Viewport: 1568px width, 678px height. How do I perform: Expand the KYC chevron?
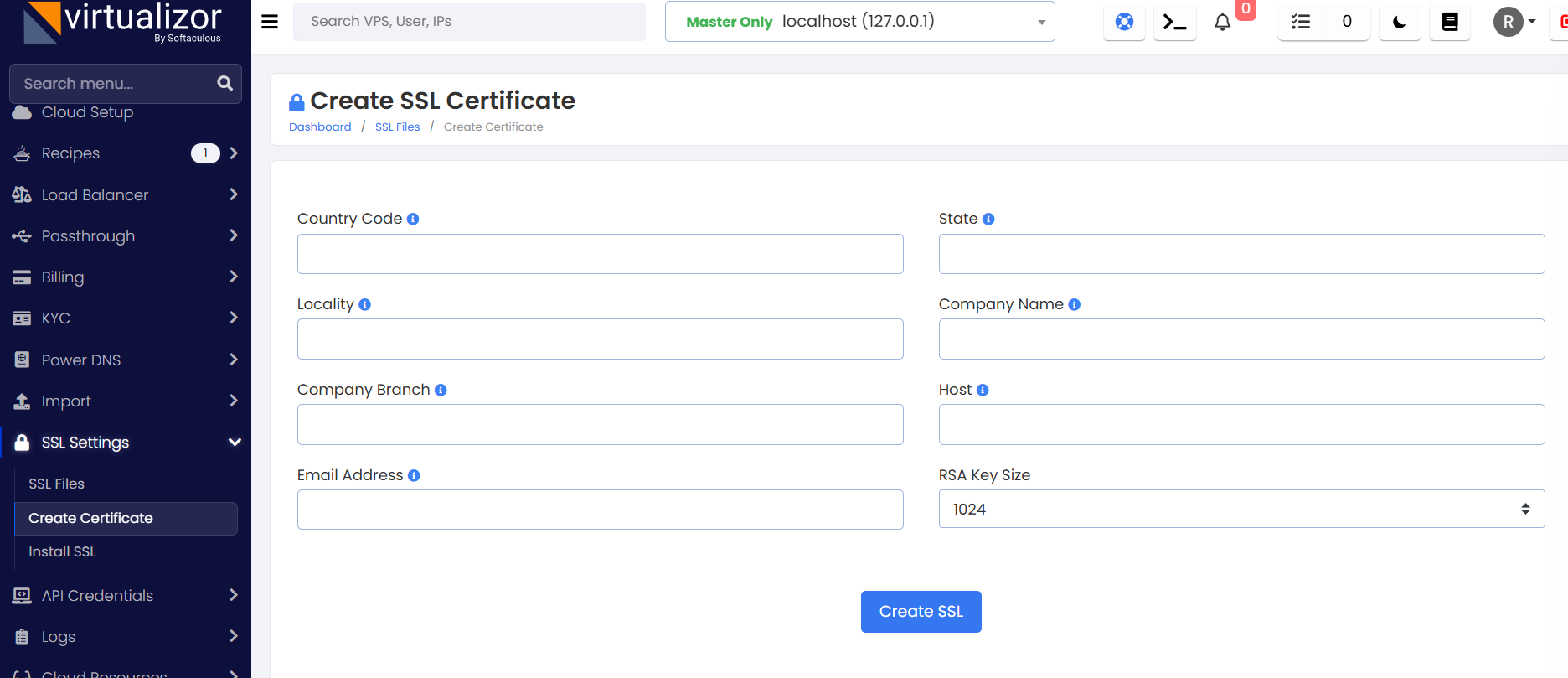[x=234, y=318]
